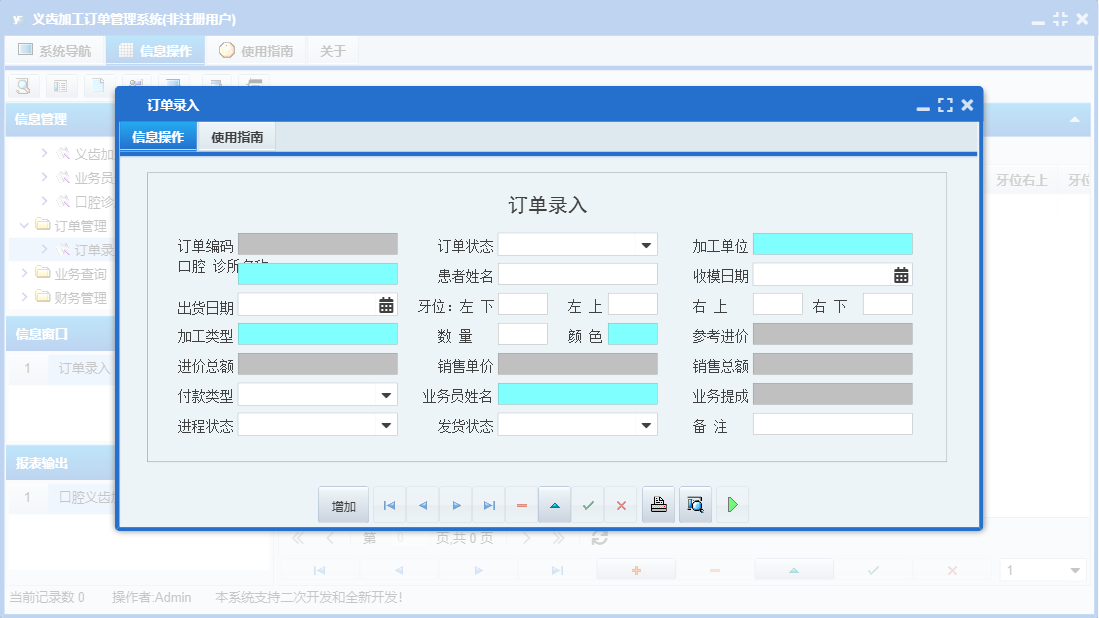Open the 订单状态 dropdown list
This screenshot has height=618, width=1099.
tap(646, 244)
